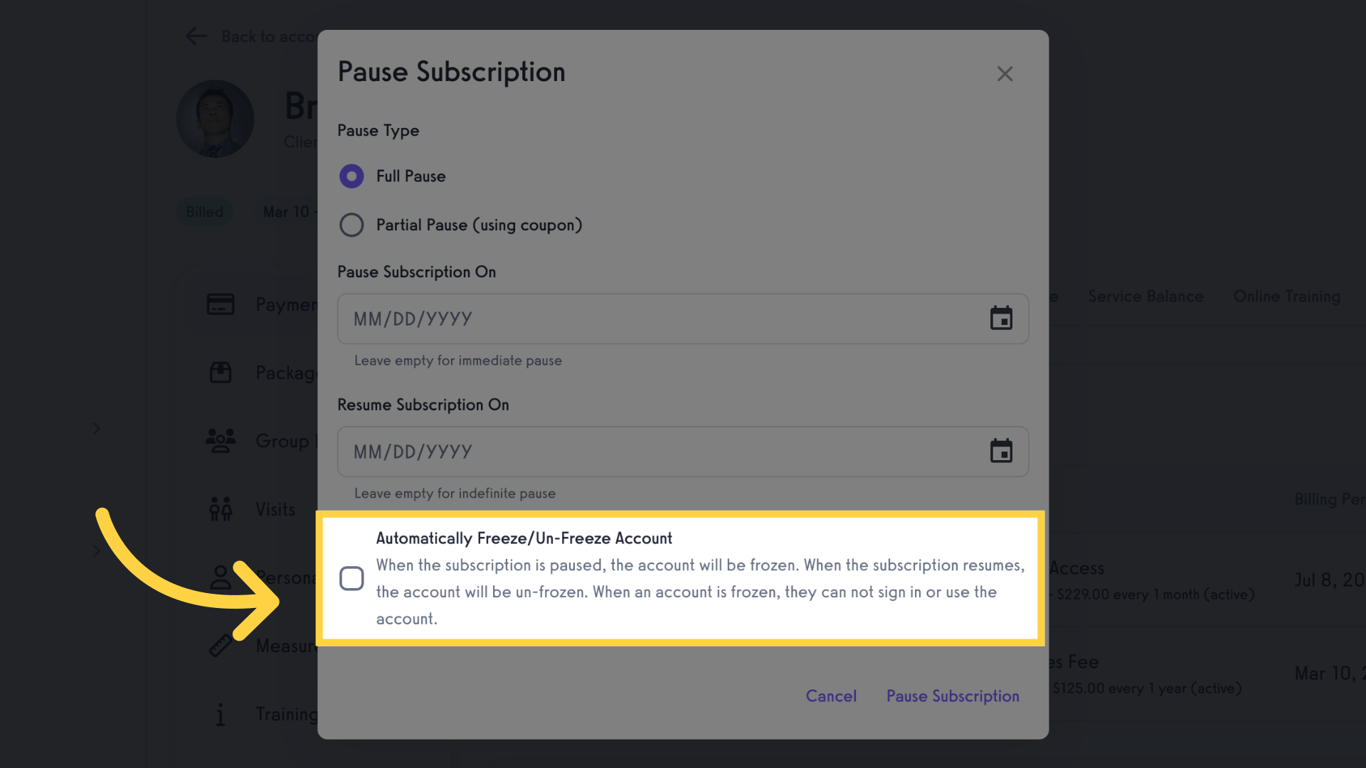Image resolution: width=1366 pixels, height=768 pixels.
Task: Open the Resume Subscription On calendar picker
Action: click(x=1001, y=452)
